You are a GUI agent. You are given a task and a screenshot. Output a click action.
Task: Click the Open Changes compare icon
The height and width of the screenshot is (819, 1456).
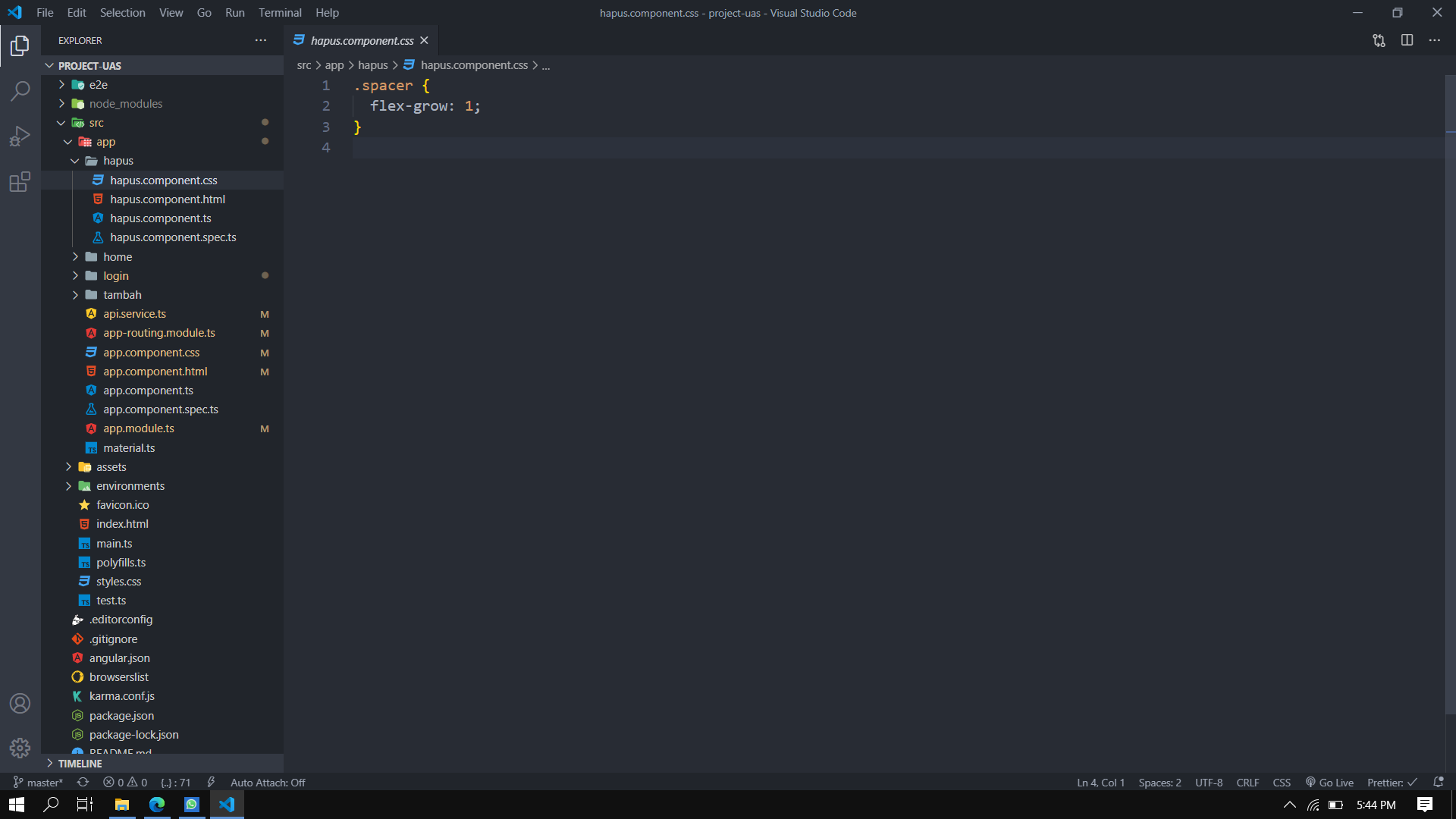point(1379,40)
